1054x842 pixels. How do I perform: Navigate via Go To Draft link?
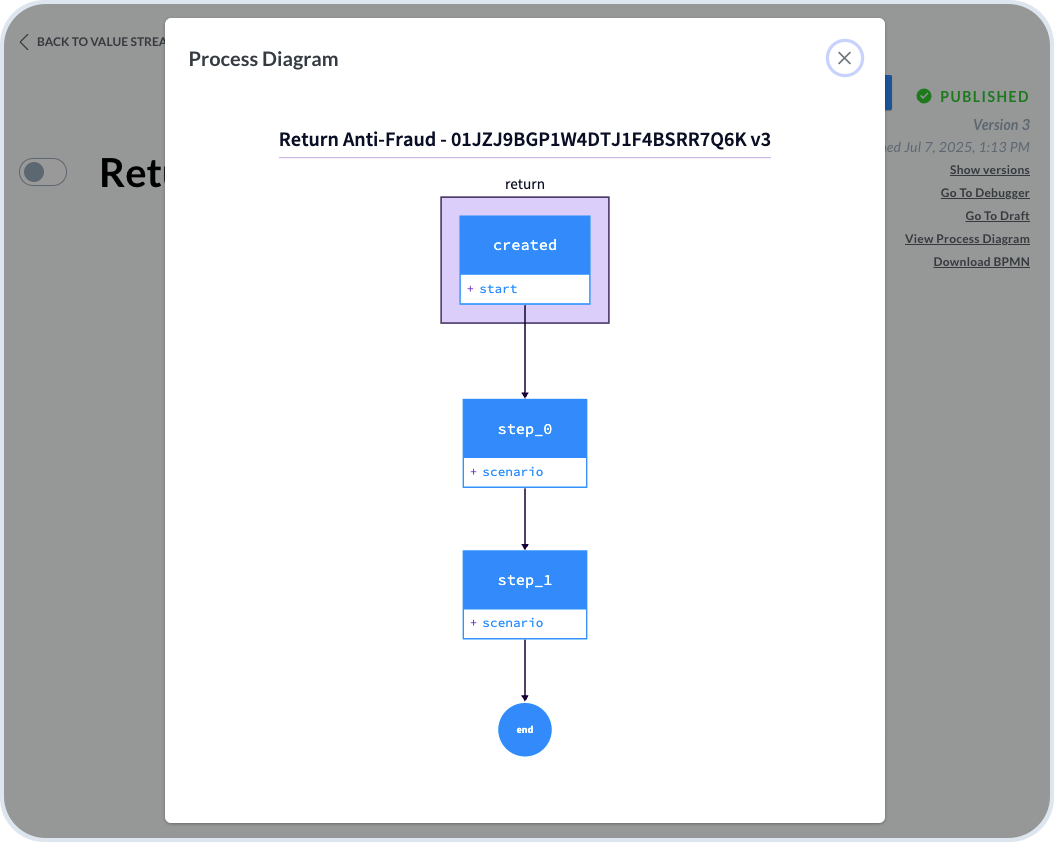(996, 216)
